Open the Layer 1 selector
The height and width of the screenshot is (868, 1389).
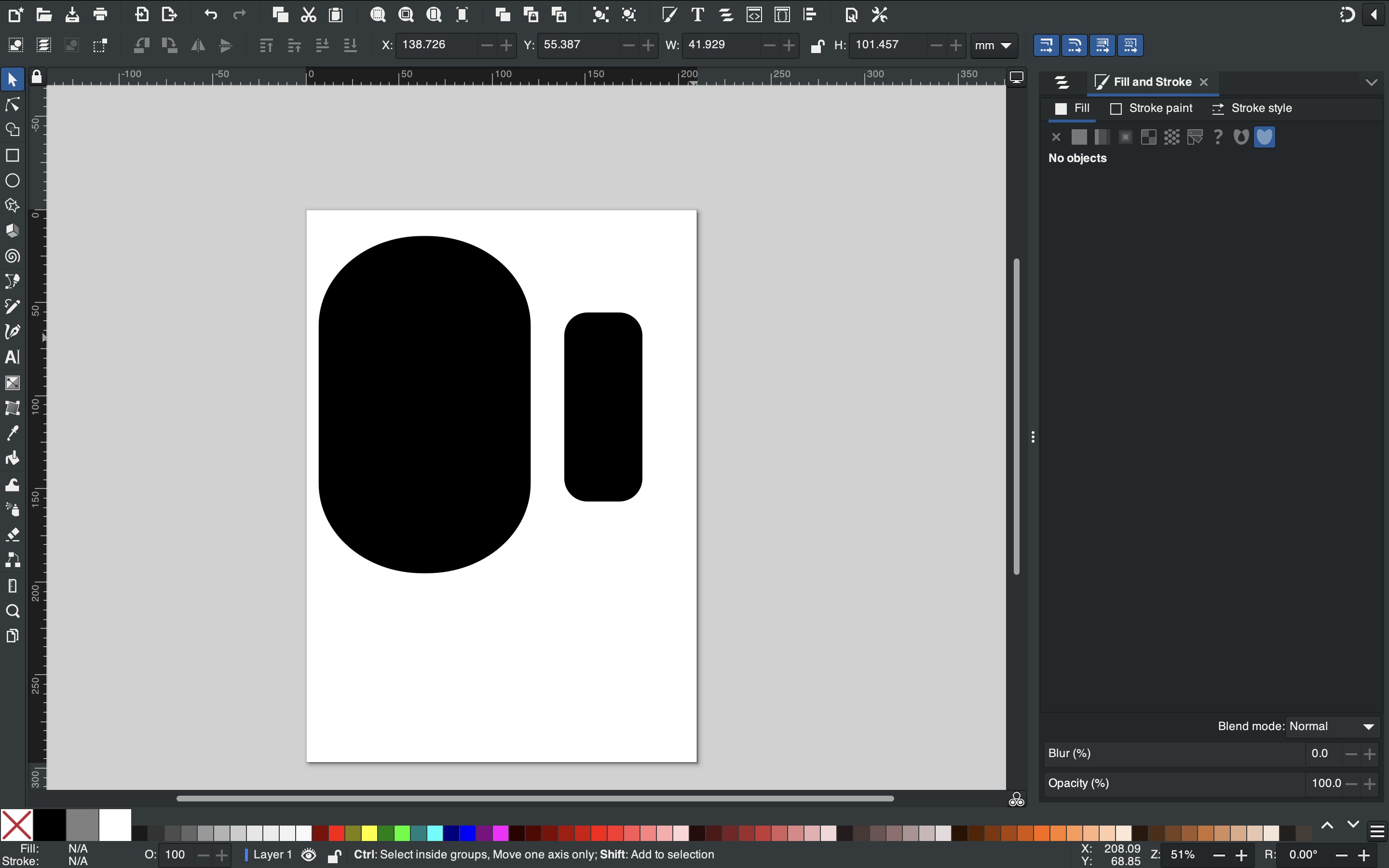269,855
